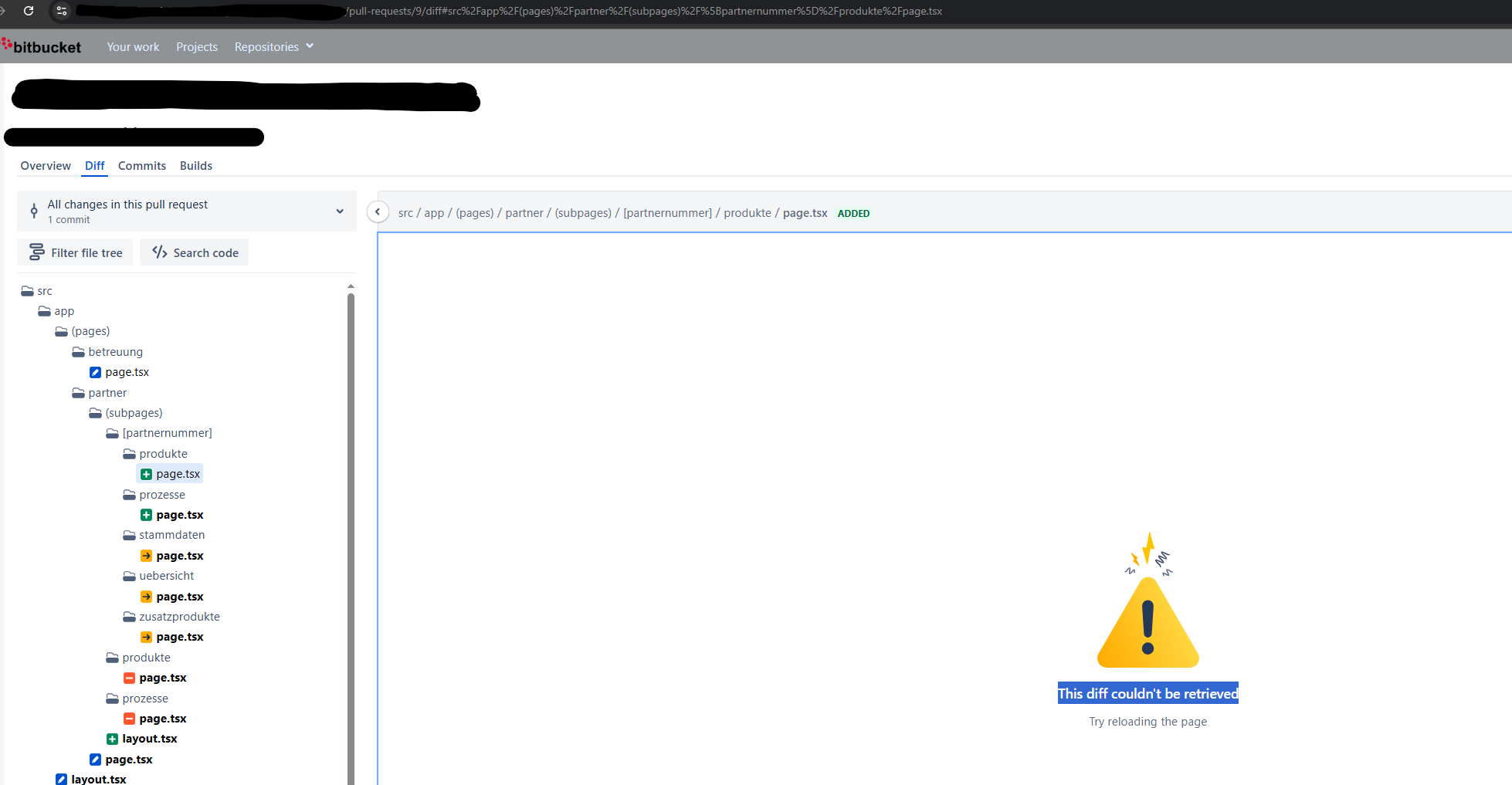
Task: Click the Bitbucket logo
Action: pyautogui.click(x=42, y=46)
